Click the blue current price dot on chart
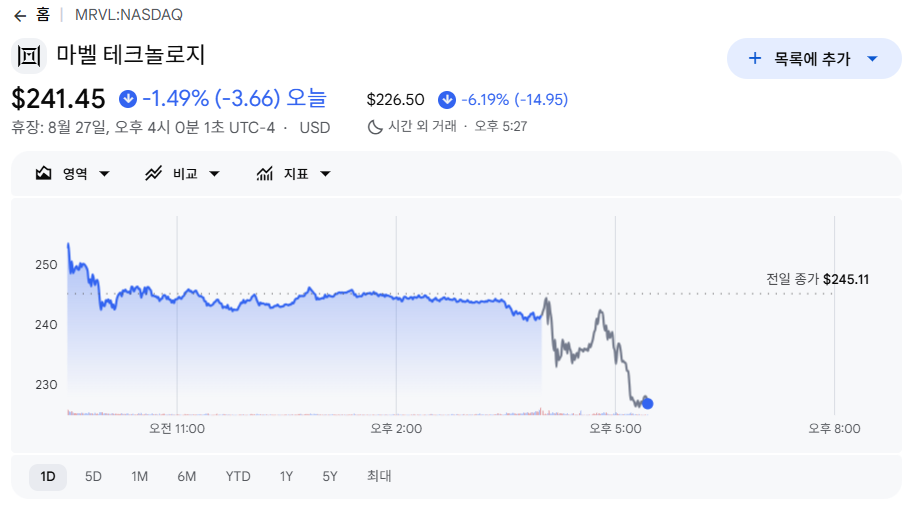Viewport: 916px width, 510px height. tap(647, 403)
